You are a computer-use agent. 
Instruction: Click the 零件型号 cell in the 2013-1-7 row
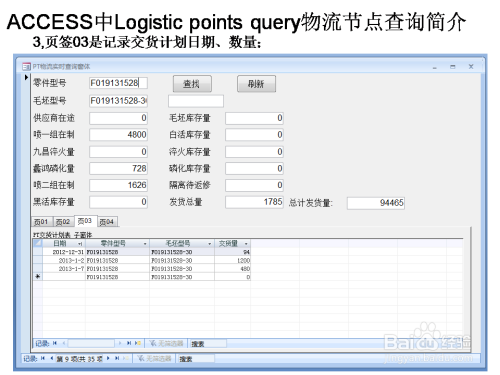(117, 269)
